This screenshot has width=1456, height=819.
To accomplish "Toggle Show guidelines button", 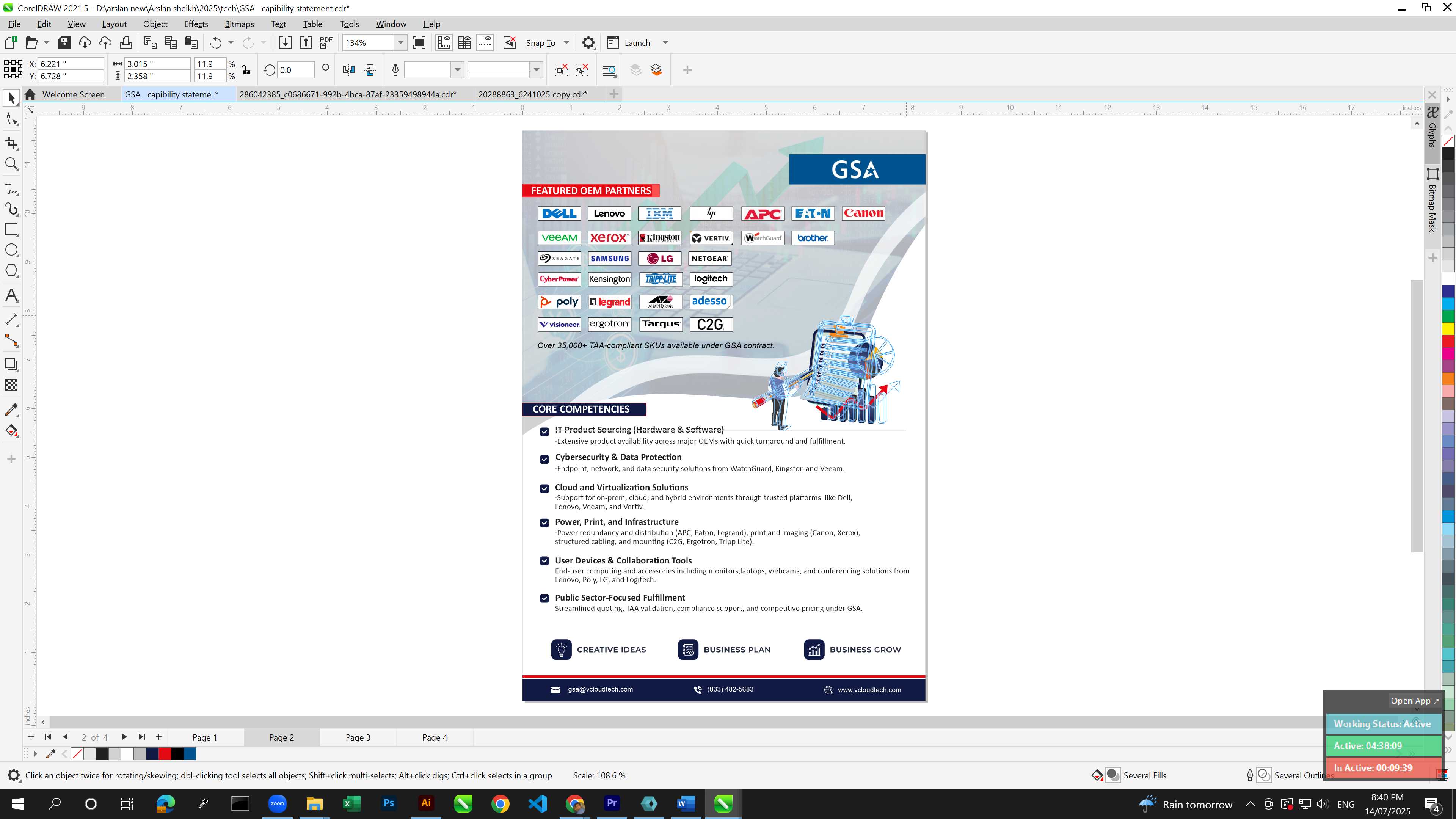I will click(485, 42).
